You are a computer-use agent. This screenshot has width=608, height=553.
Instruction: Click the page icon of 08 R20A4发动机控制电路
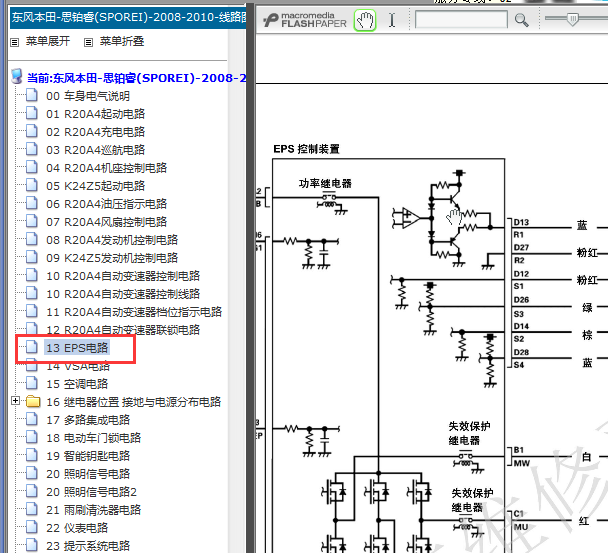click(32, 239)
